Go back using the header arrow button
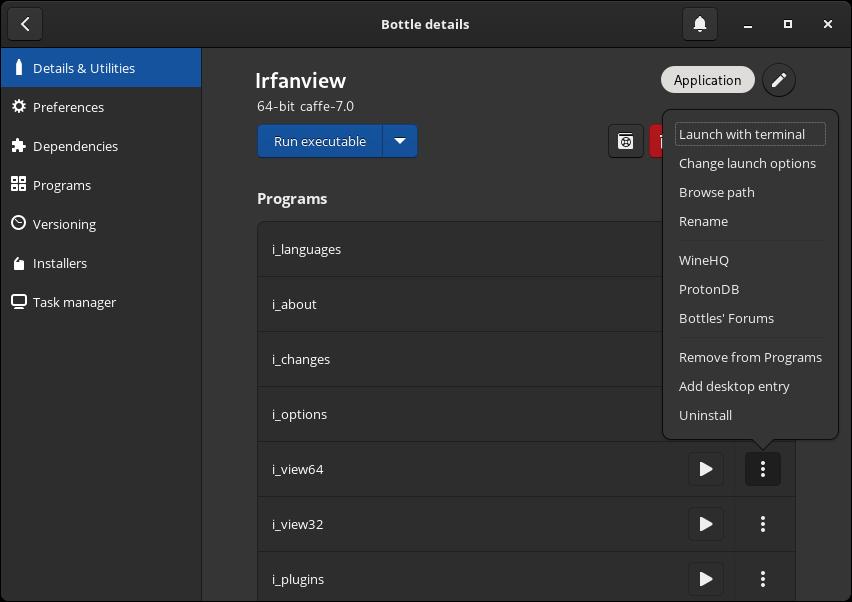This screenshot has height=602, width=852. pos(25,24)
